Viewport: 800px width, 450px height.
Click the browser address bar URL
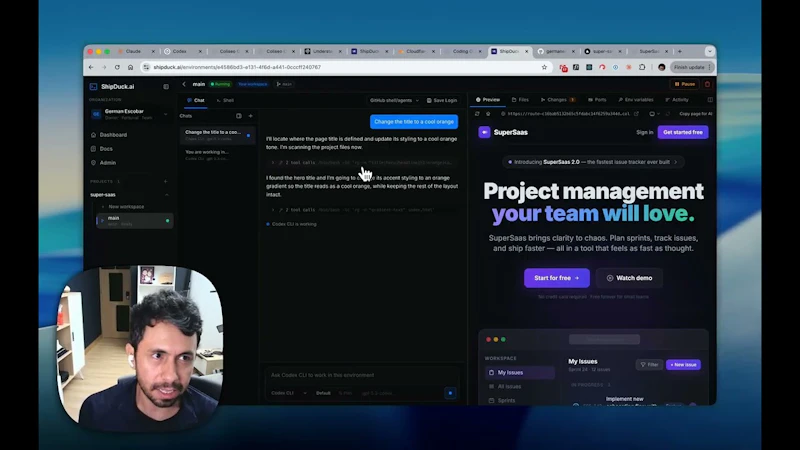[237, 67]
